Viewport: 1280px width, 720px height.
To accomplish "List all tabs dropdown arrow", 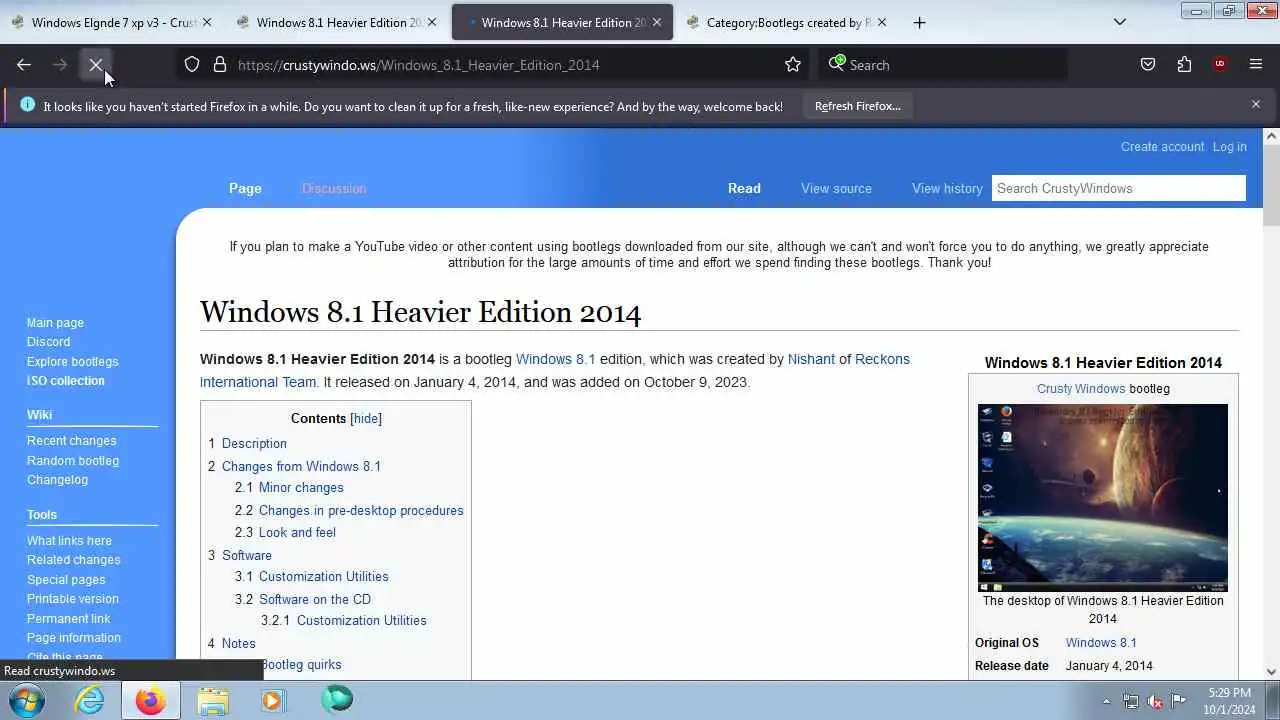I will 1120,22.
